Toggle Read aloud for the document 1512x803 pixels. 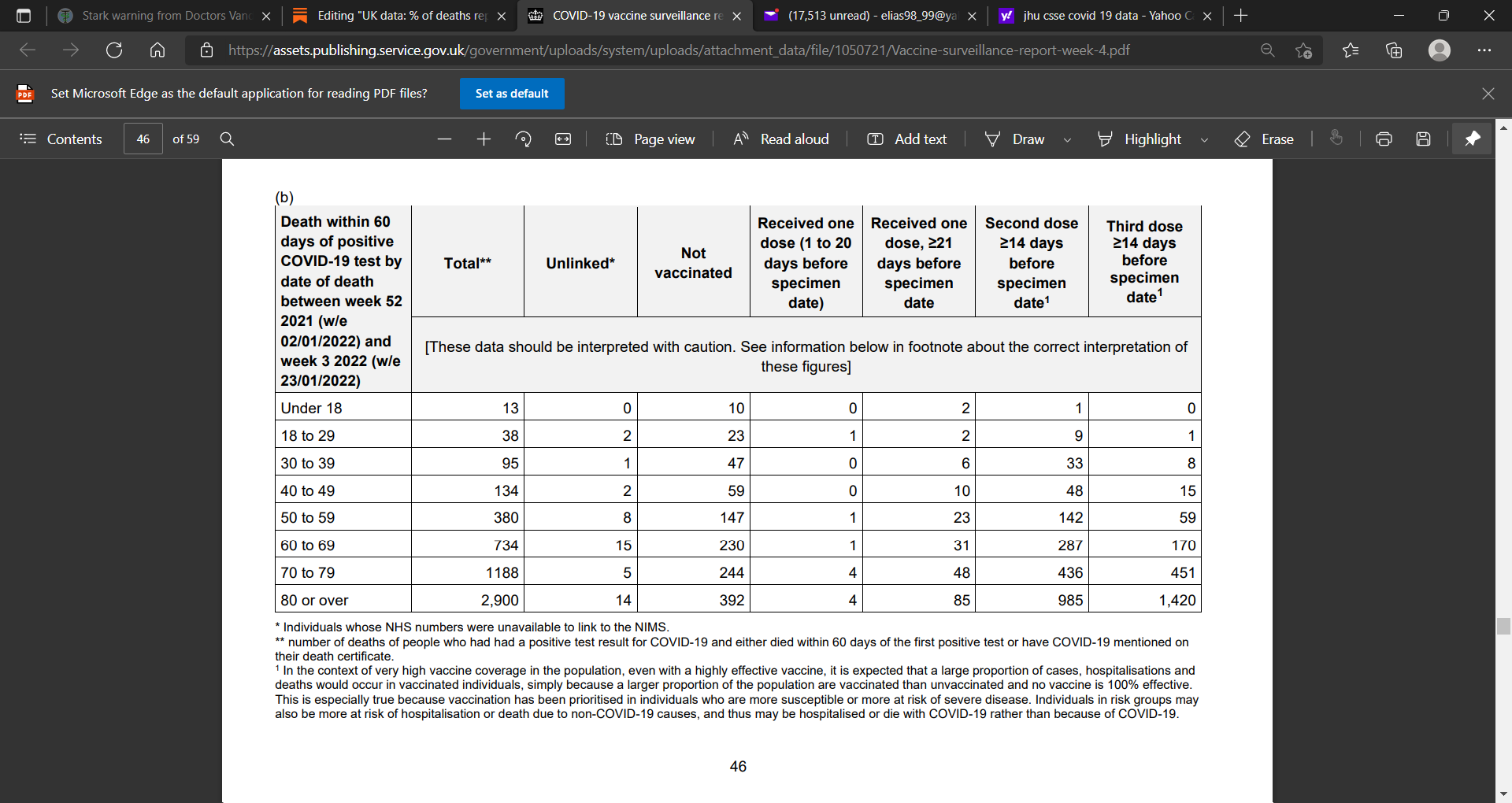781,139
